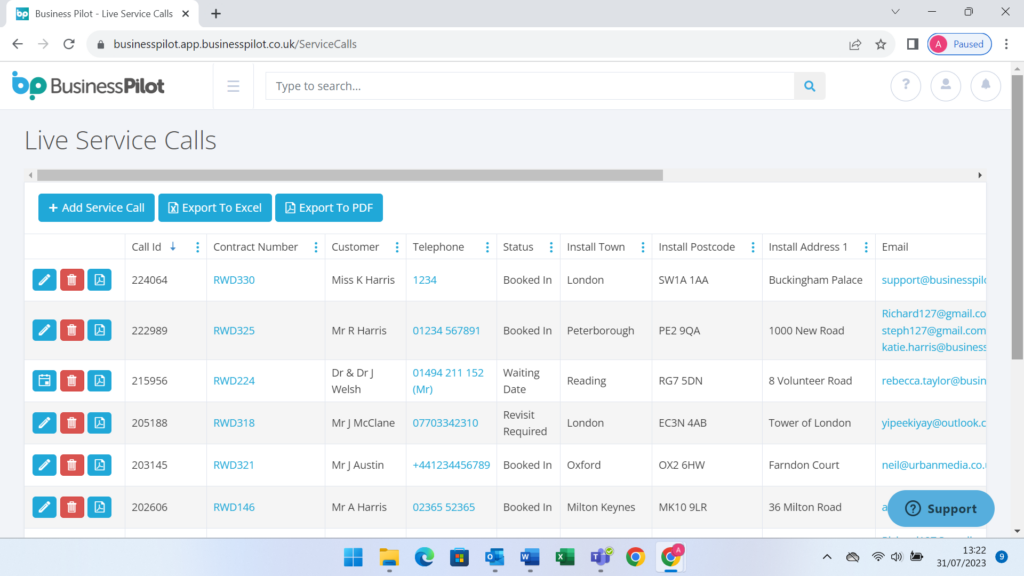The height and width of the screenshot is (576, 1024).
Task: Share this page icon in address bar
Action: 855,44
